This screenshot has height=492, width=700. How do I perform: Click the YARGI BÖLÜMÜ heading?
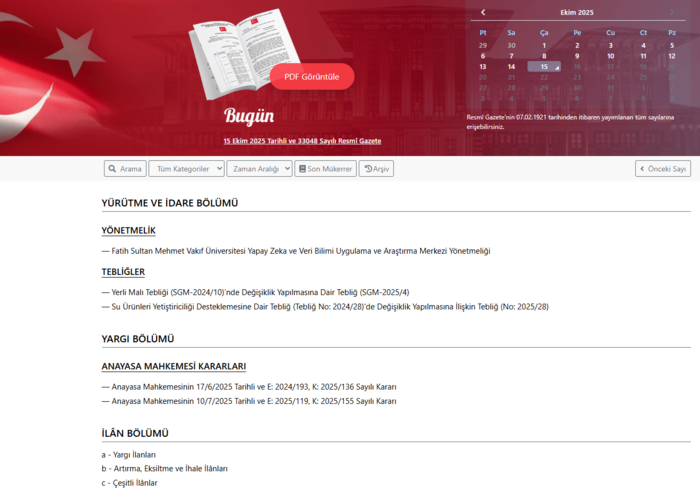(x=138, y=339)
